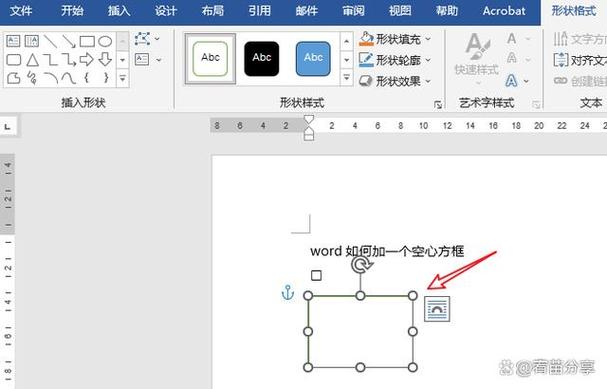Select the triangle shape

(x=33, y=60)
